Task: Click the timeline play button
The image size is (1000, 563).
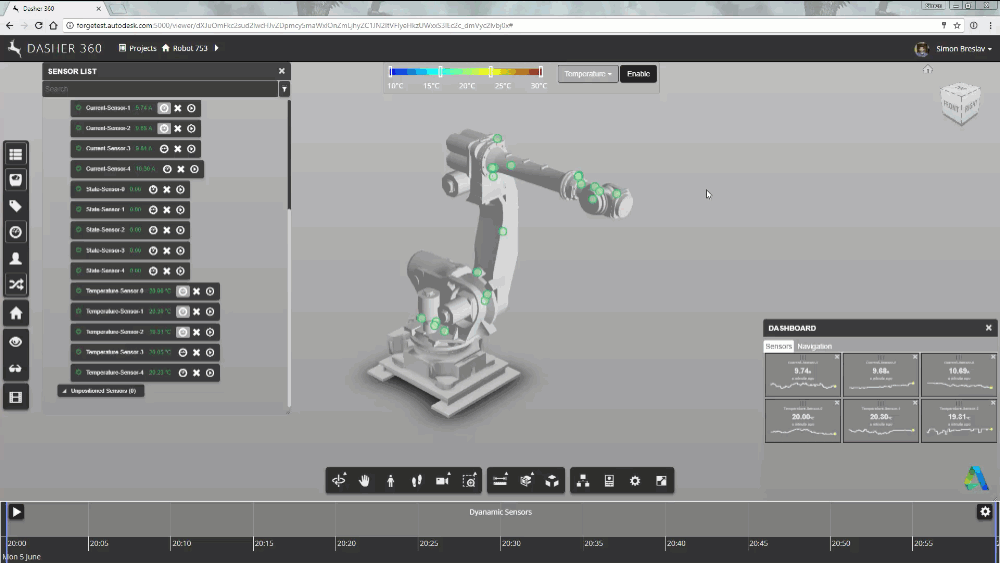Action: coord(16,512)
